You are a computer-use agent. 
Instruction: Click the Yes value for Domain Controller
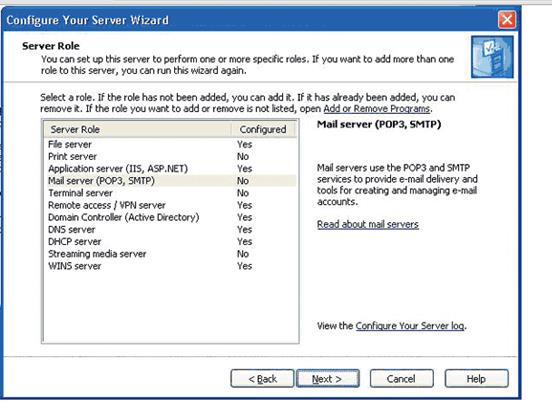(244, 217)
